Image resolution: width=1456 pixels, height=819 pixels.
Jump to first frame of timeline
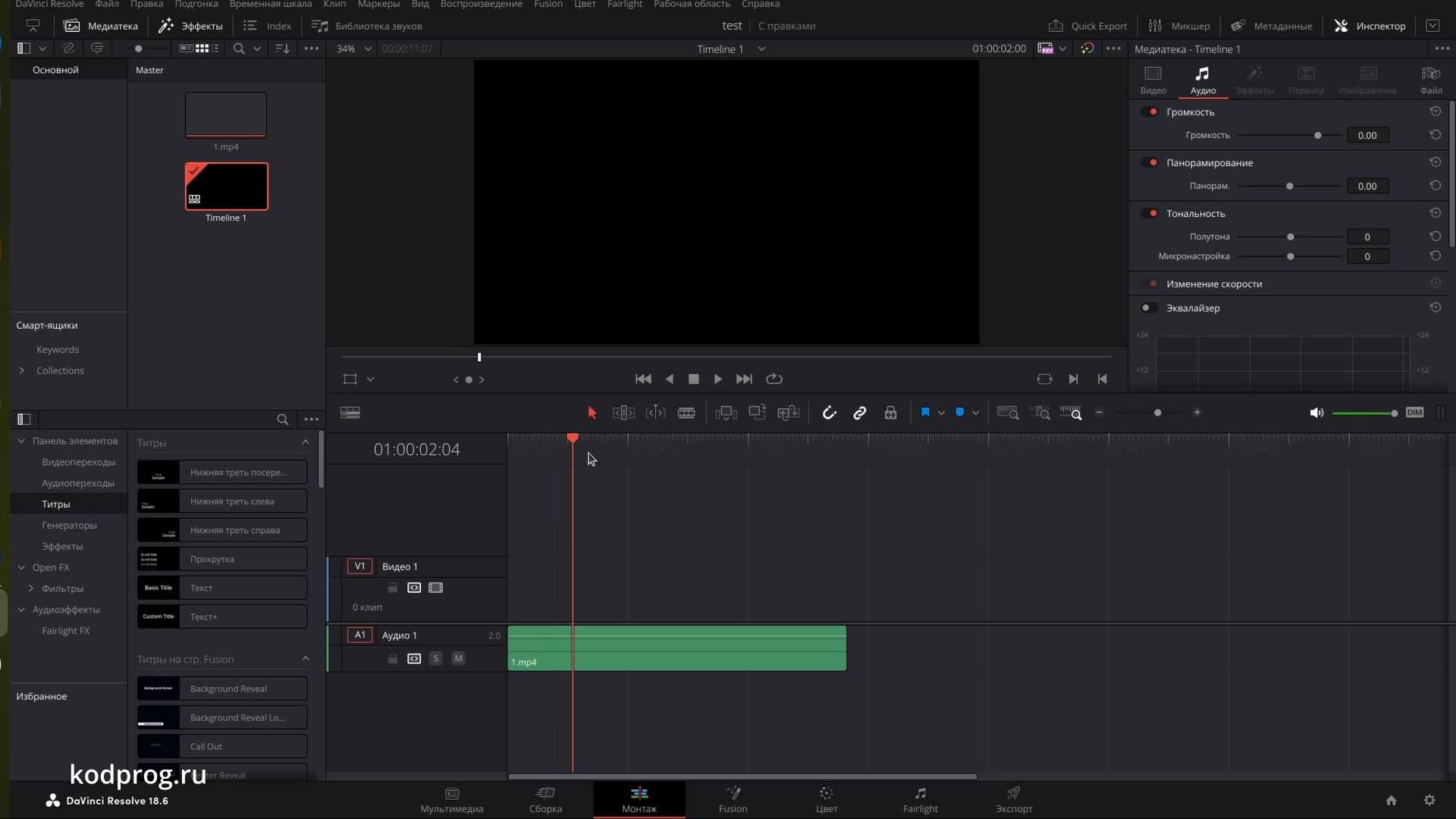(643, 378)
